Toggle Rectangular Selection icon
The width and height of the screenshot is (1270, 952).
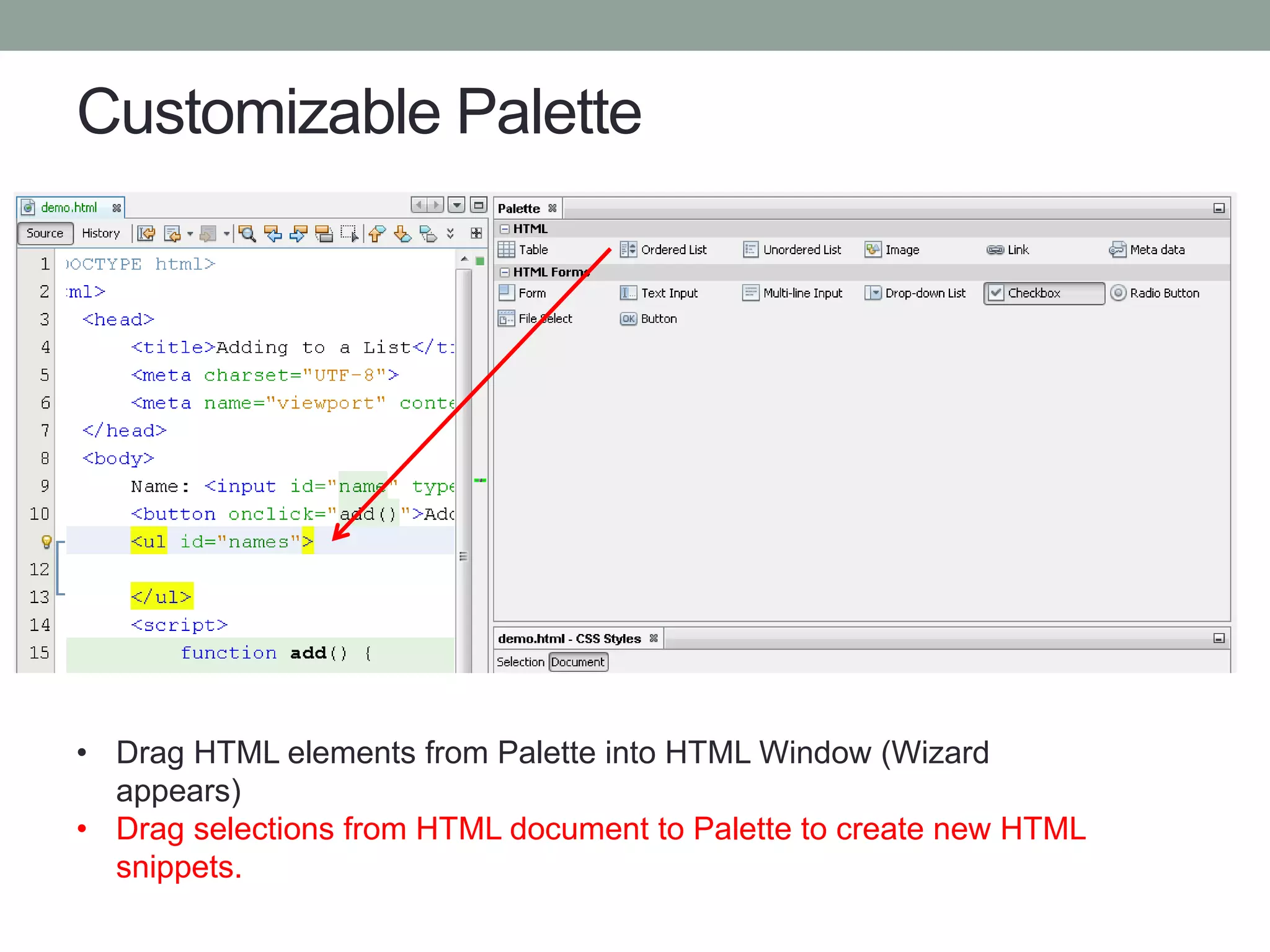coord(350,234)
